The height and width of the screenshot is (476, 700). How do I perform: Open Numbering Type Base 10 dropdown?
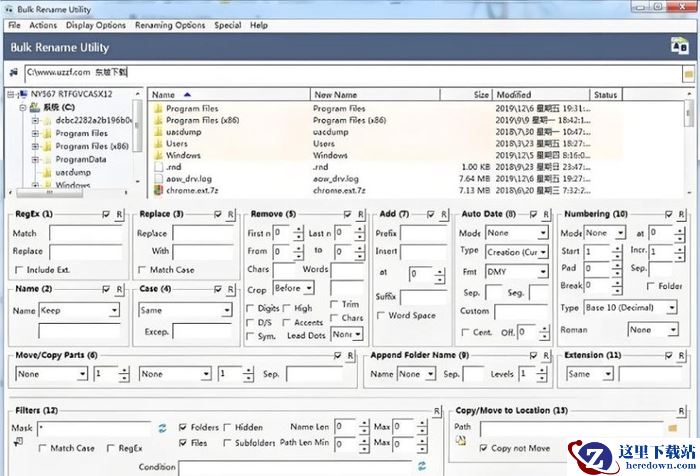tap(630, 307)
